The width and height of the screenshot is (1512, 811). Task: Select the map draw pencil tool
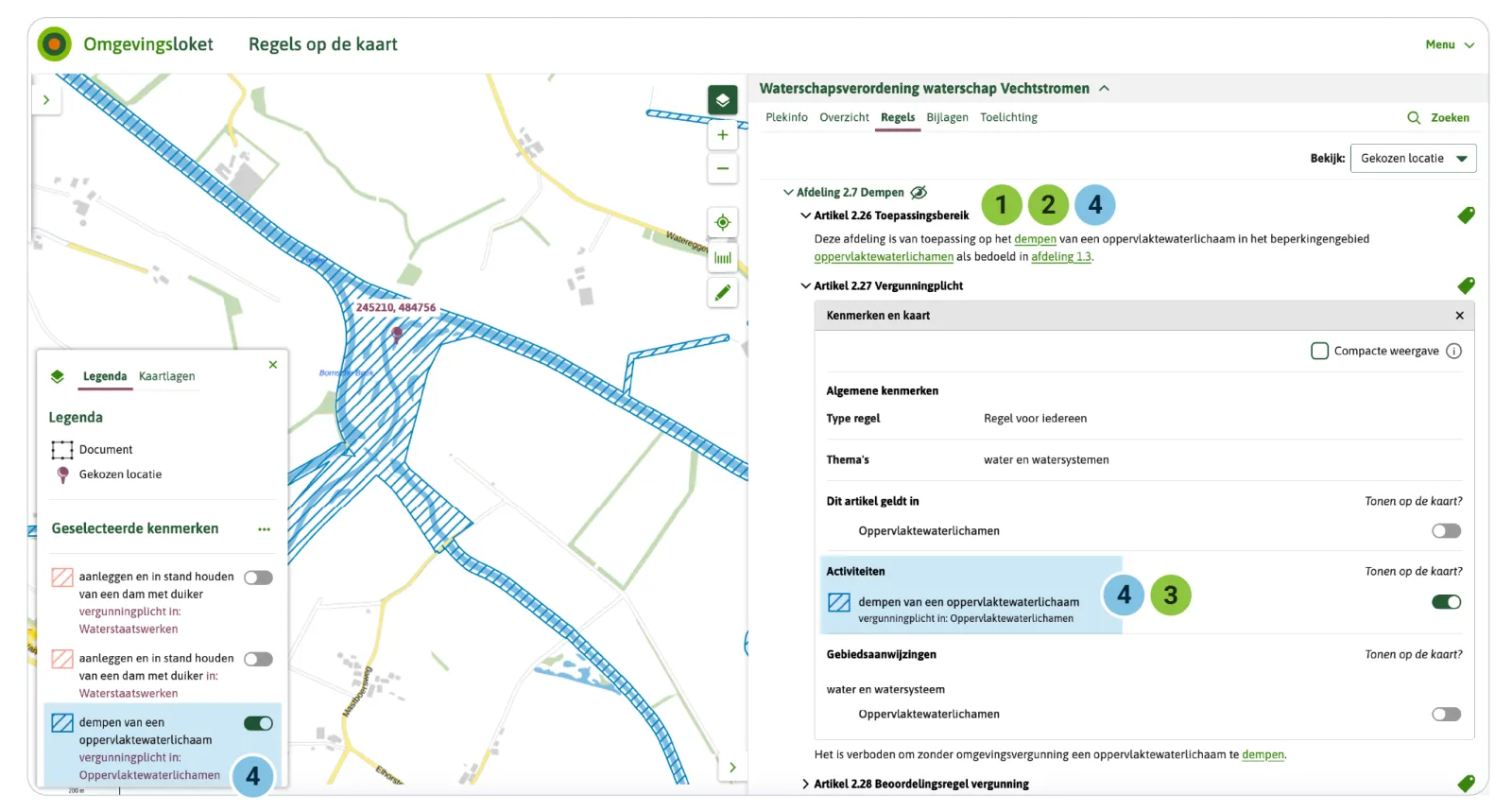click(x=722, y=293)
